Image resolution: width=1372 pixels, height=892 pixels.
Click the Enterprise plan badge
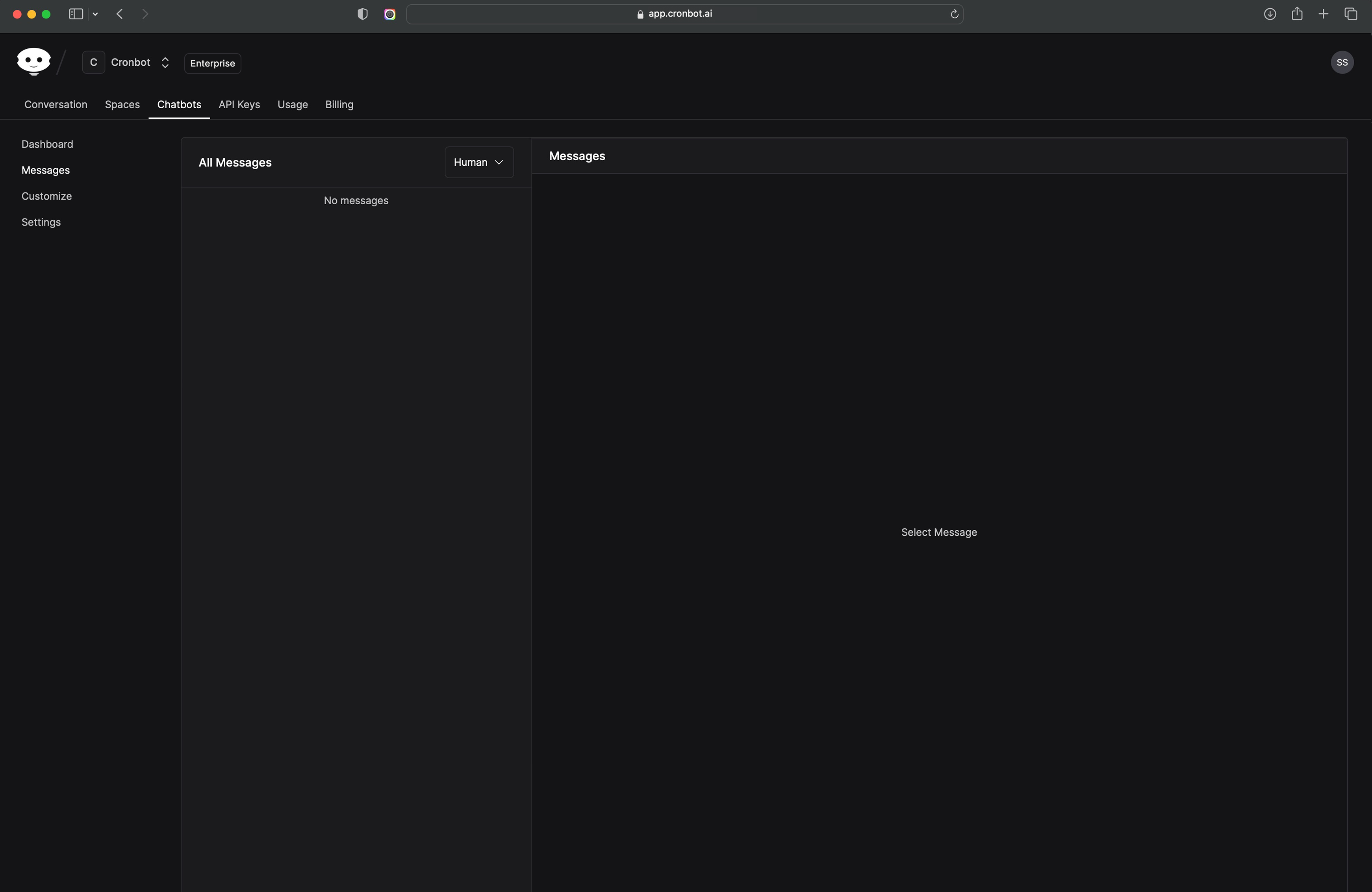[212, 63]
